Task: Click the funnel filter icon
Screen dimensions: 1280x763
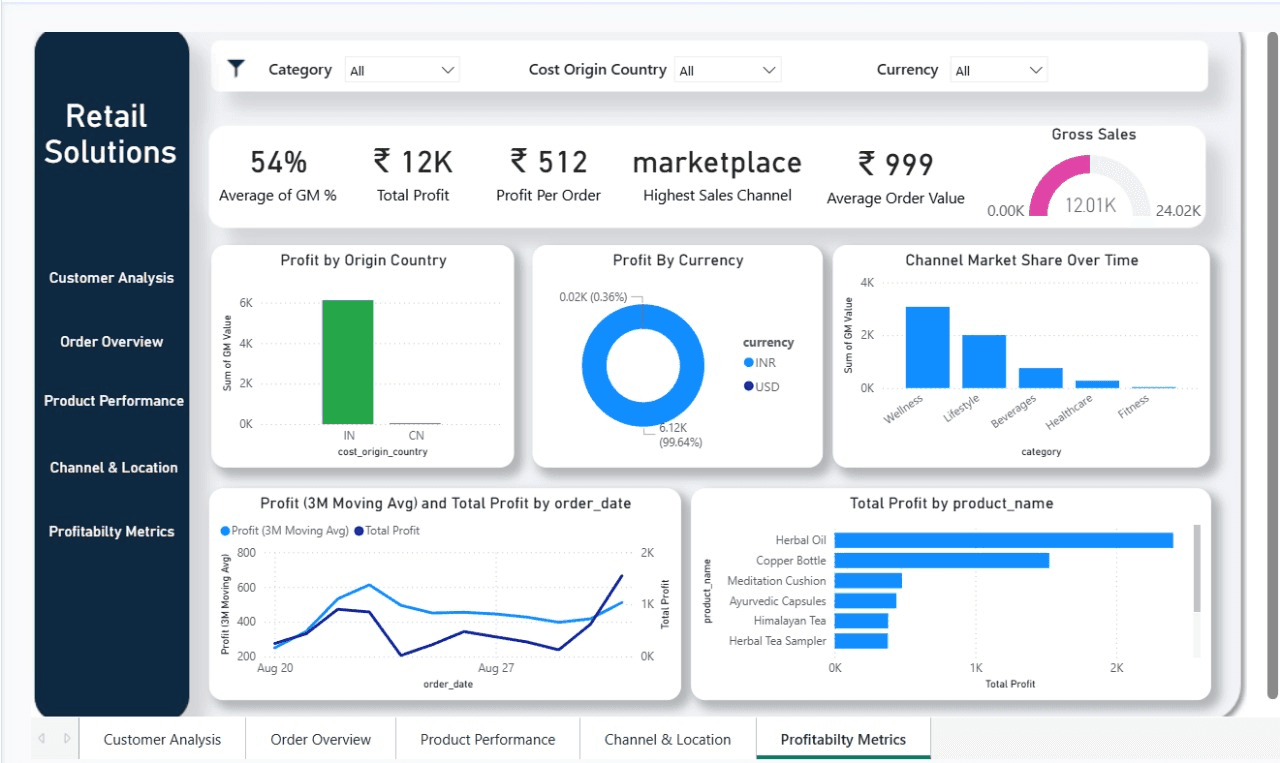Action: (236, 68)
